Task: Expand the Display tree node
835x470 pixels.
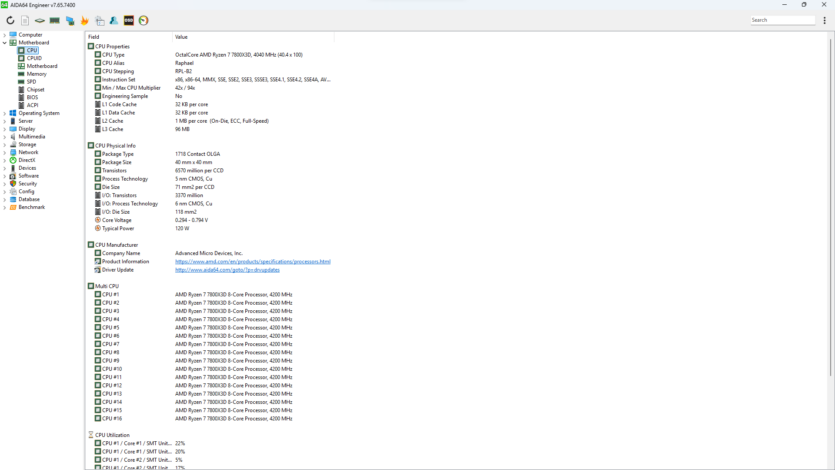Action: pos(5,129)
